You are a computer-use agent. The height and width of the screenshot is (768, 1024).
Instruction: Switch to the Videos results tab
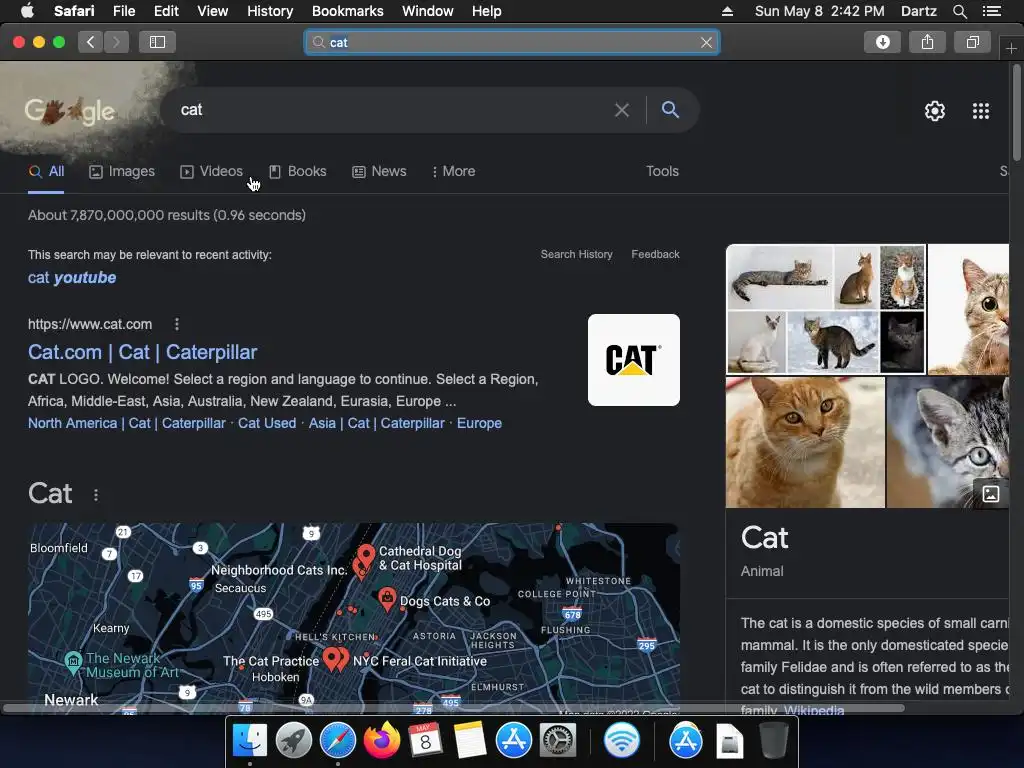tap(212, 172)
